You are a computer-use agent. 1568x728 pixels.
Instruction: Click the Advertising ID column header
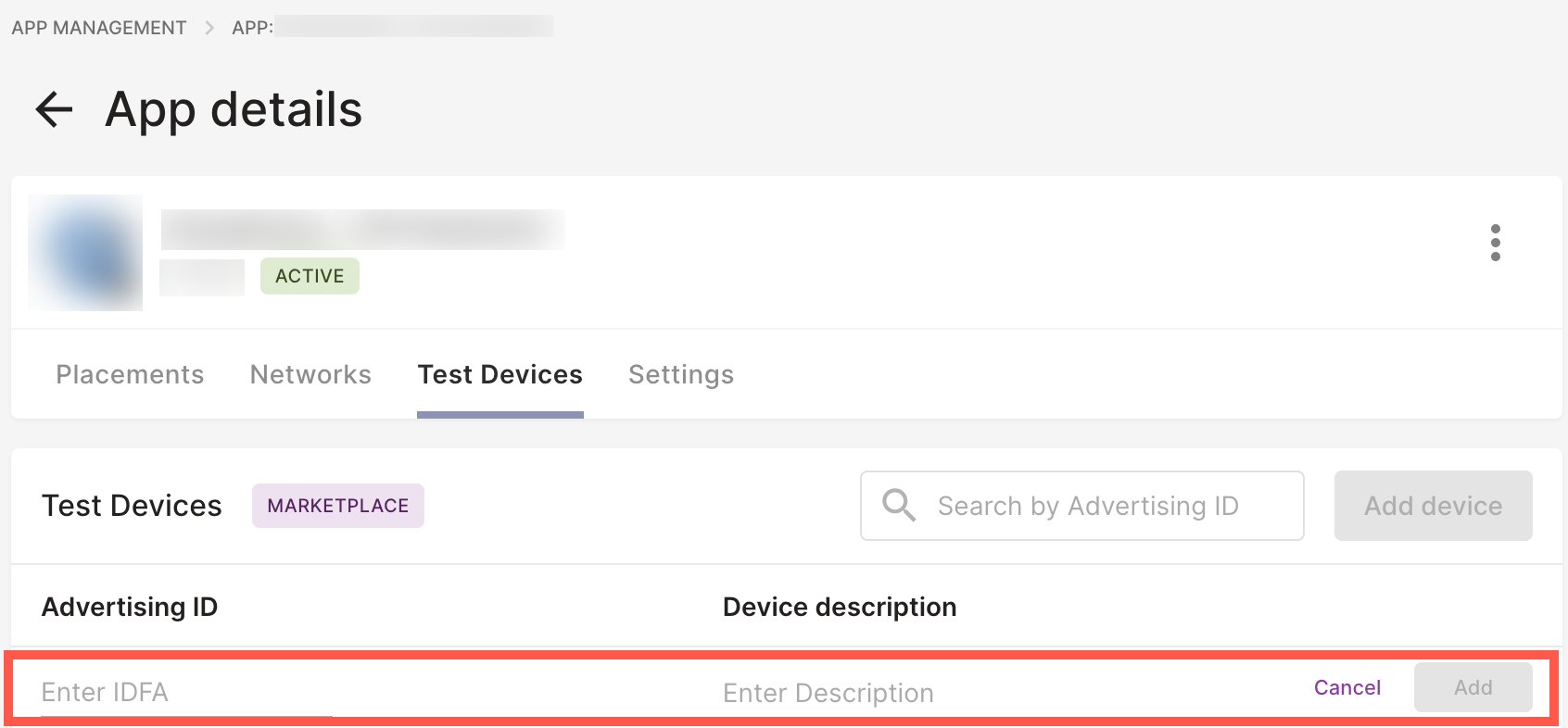pos(130,607)
